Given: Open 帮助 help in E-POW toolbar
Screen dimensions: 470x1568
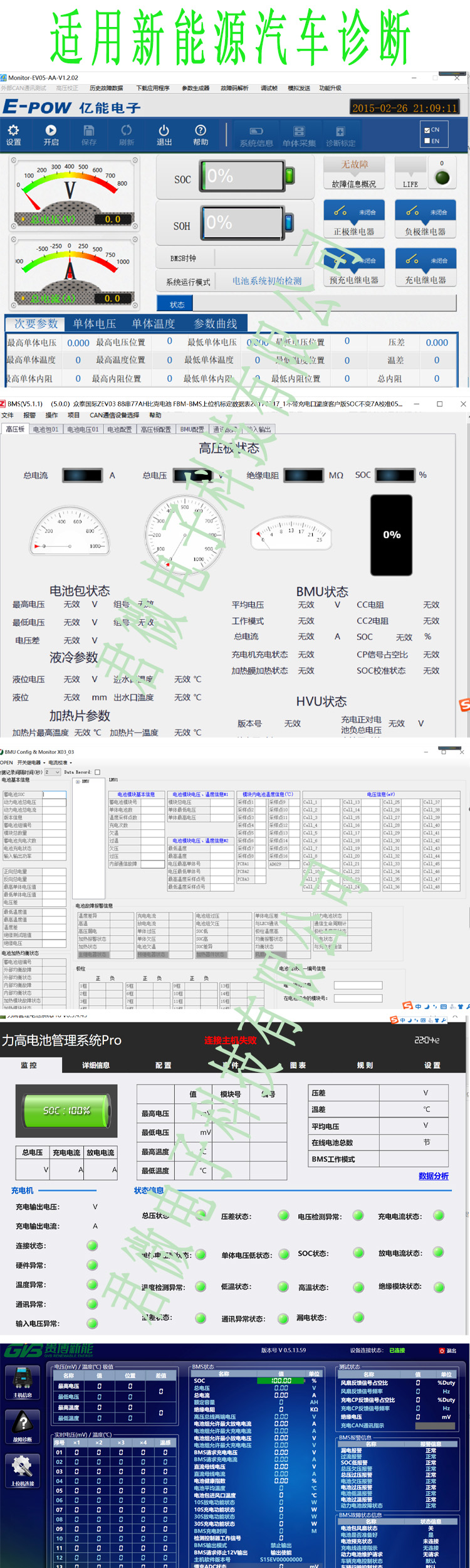Looking at the screenshot, I should coord(201,135).
